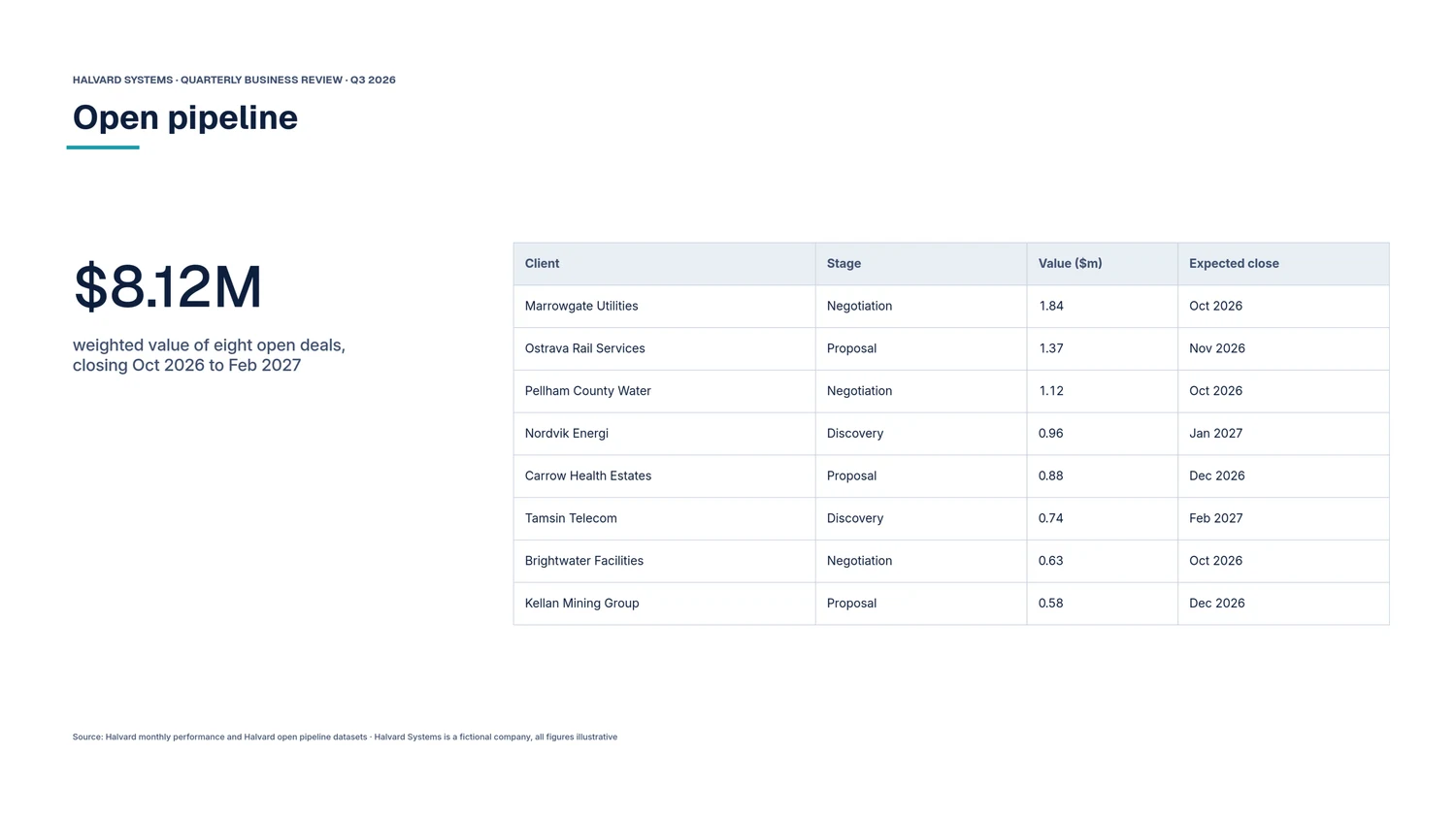
Task: Click the Halvard Systems quarterly review header line
Action: (234, 80)
